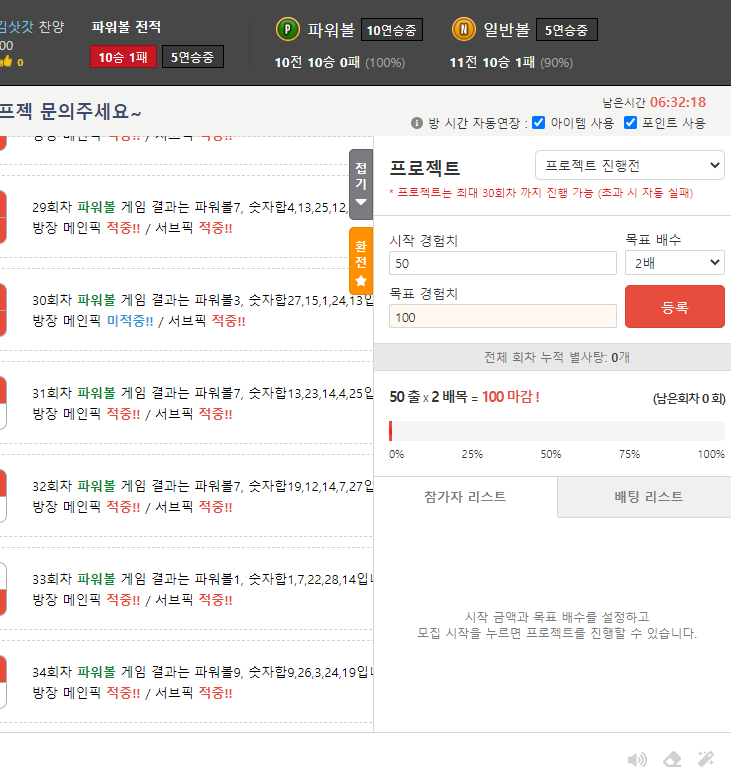This screenshot has width=731, height=773.
Task: Click the 30회차 파워볼 result message
Action: click(202, 310)
